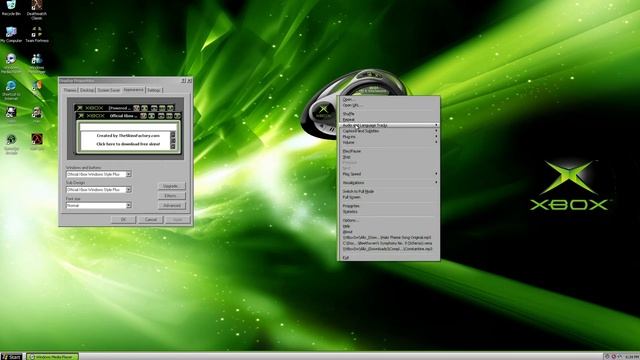The width and height of the screenshot is (640, 360).
Task: Click preview text 'Created by TheSkinsFactory.com'
Action: (128, 136)
